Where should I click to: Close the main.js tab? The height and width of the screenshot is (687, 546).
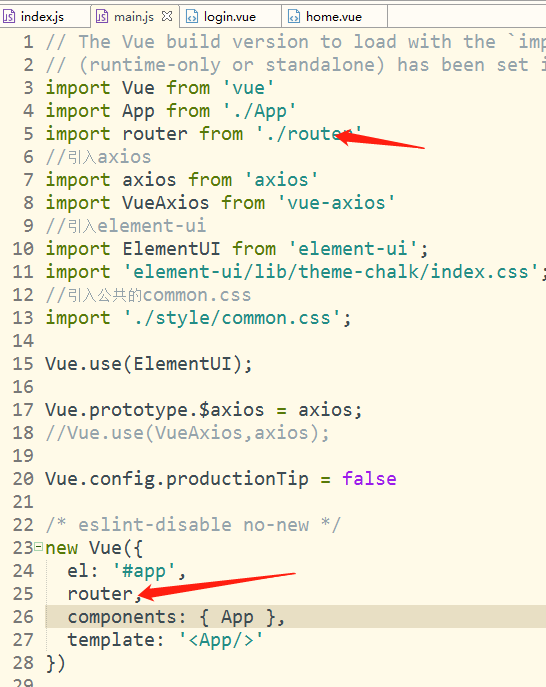tap(167, 16)
